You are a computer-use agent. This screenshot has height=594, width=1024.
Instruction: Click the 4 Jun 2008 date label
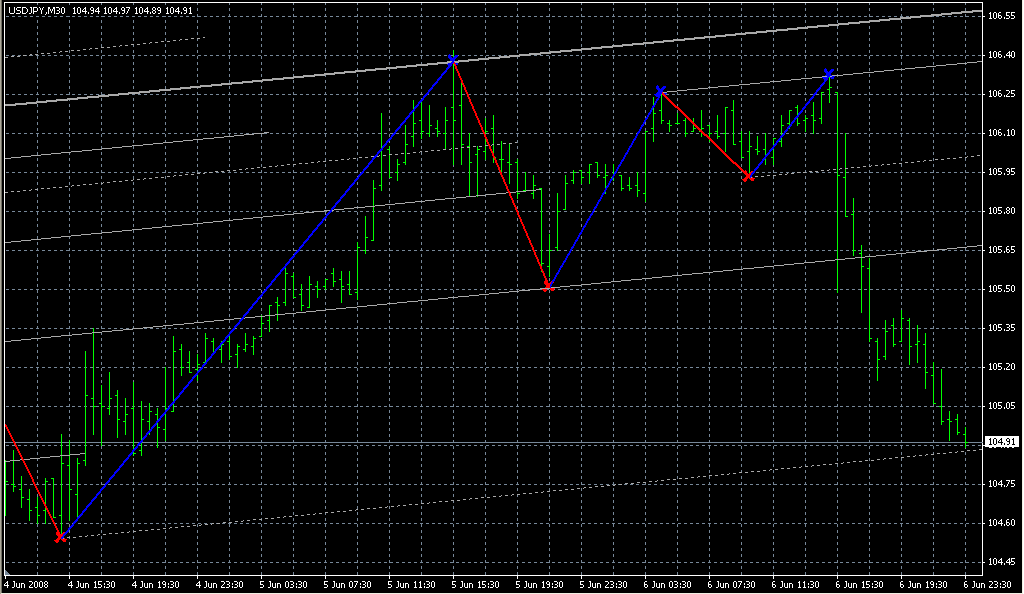(x=27, y=584)
